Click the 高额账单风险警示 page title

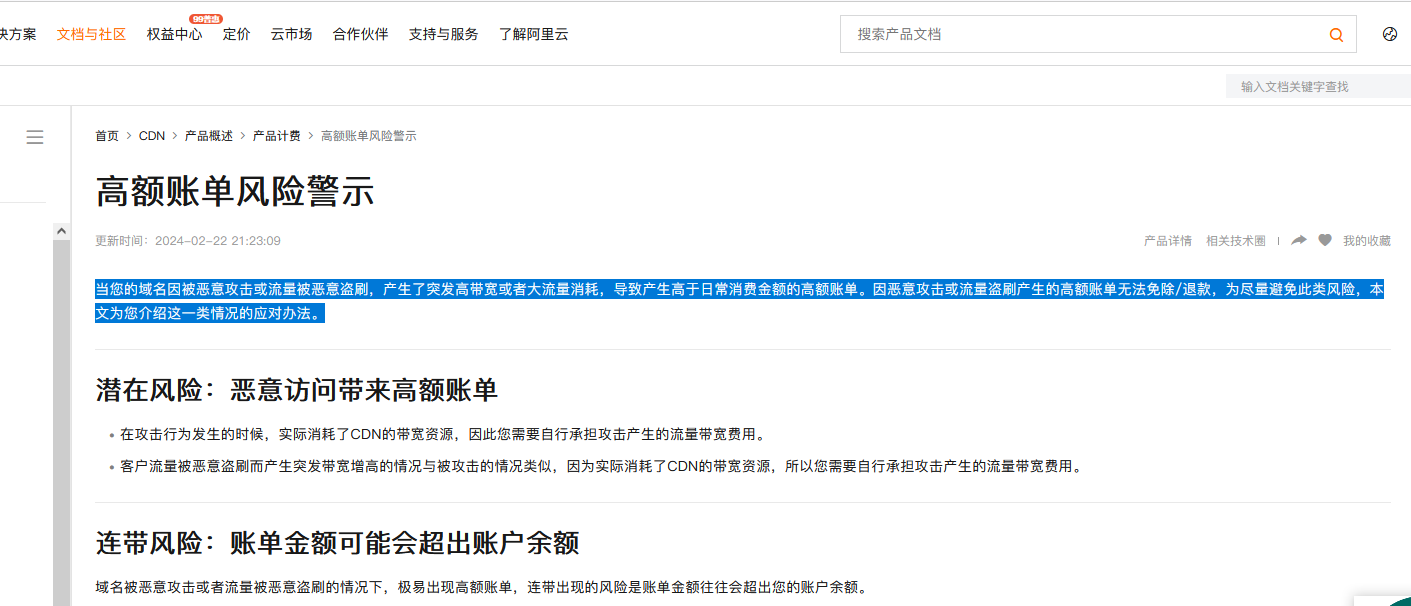[235, 190]
